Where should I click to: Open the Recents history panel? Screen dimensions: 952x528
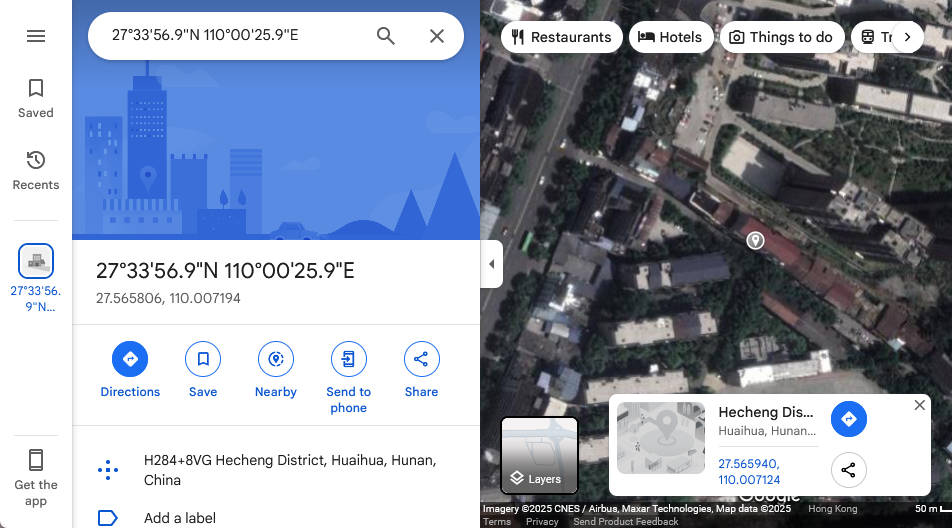point(36,170)
